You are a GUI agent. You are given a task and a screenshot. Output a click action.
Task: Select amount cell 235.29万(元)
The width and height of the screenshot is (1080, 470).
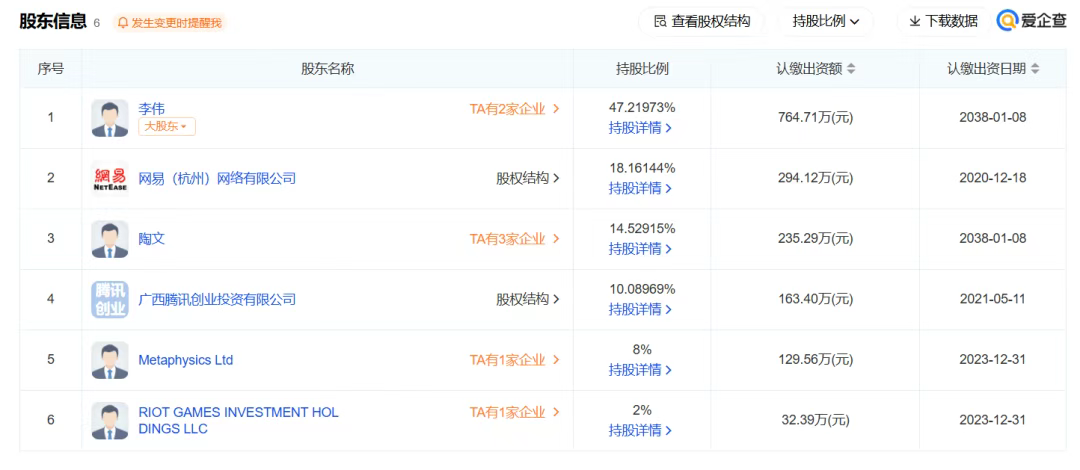click(816, 239)
